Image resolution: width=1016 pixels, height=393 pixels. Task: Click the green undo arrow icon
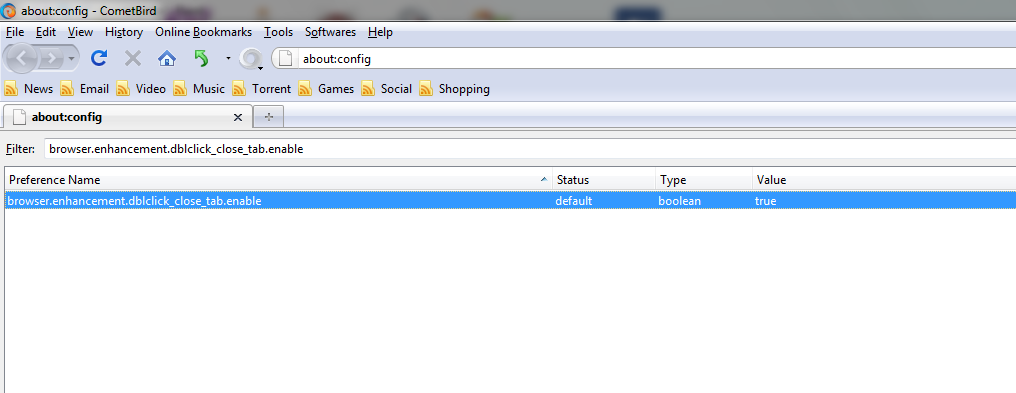pos(202,59)
